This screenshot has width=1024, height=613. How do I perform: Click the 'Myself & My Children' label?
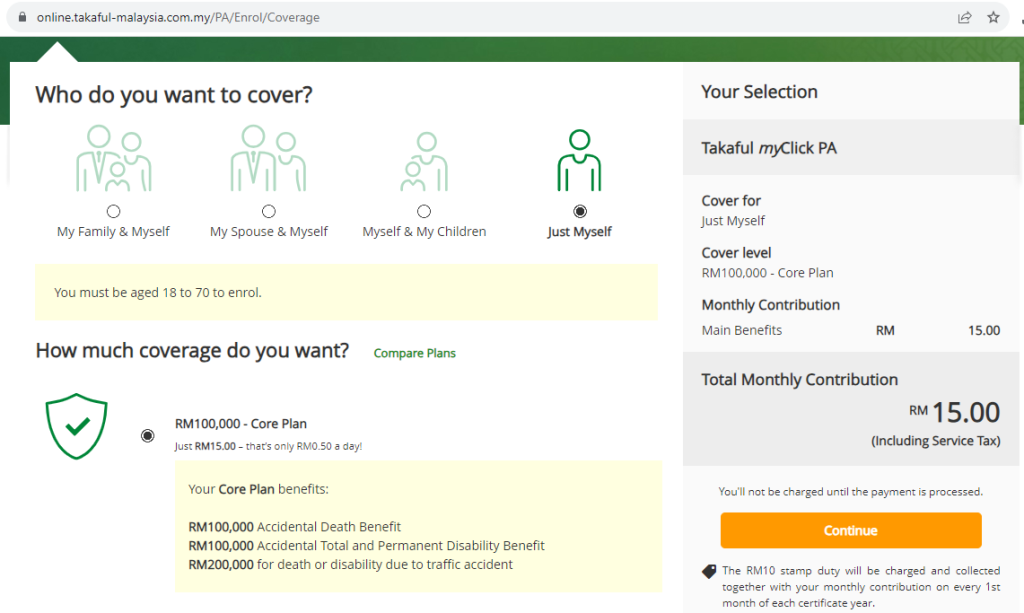tap(424, 232)
